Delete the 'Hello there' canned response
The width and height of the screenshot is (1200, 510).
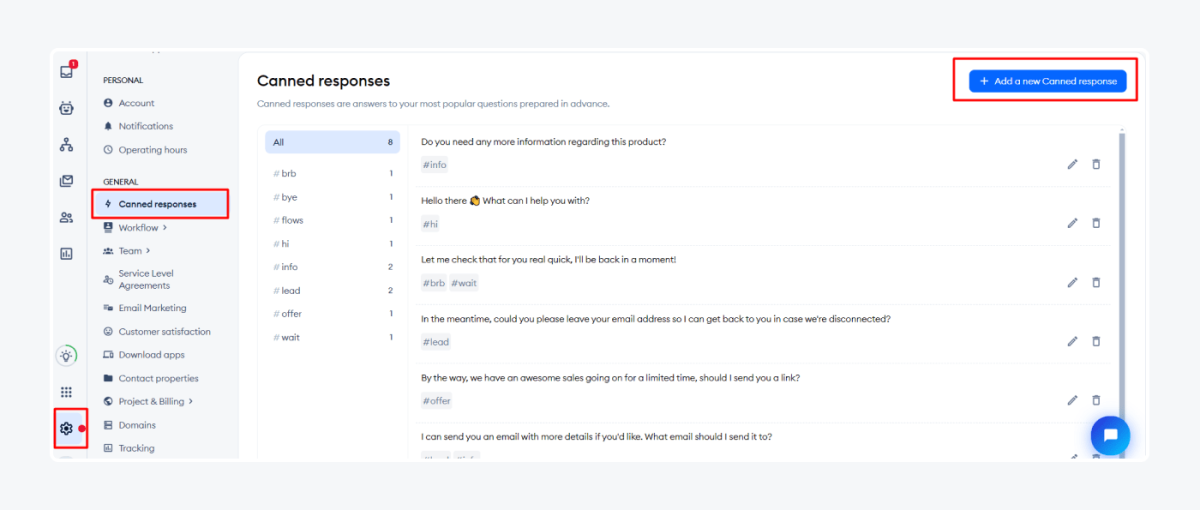(1096, 223)
